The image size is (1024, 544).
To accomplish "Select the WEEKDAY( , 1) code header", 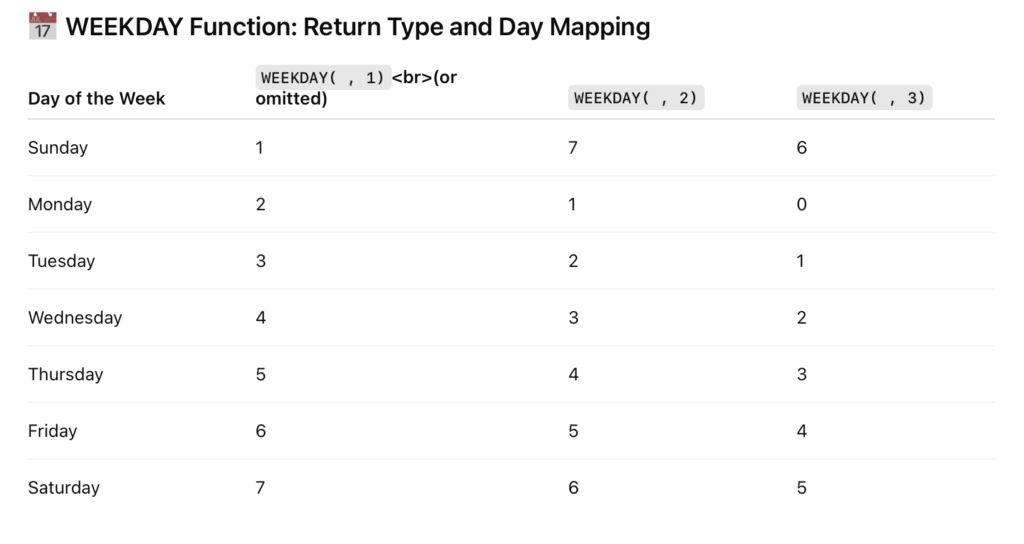I will tap(323, 78).
